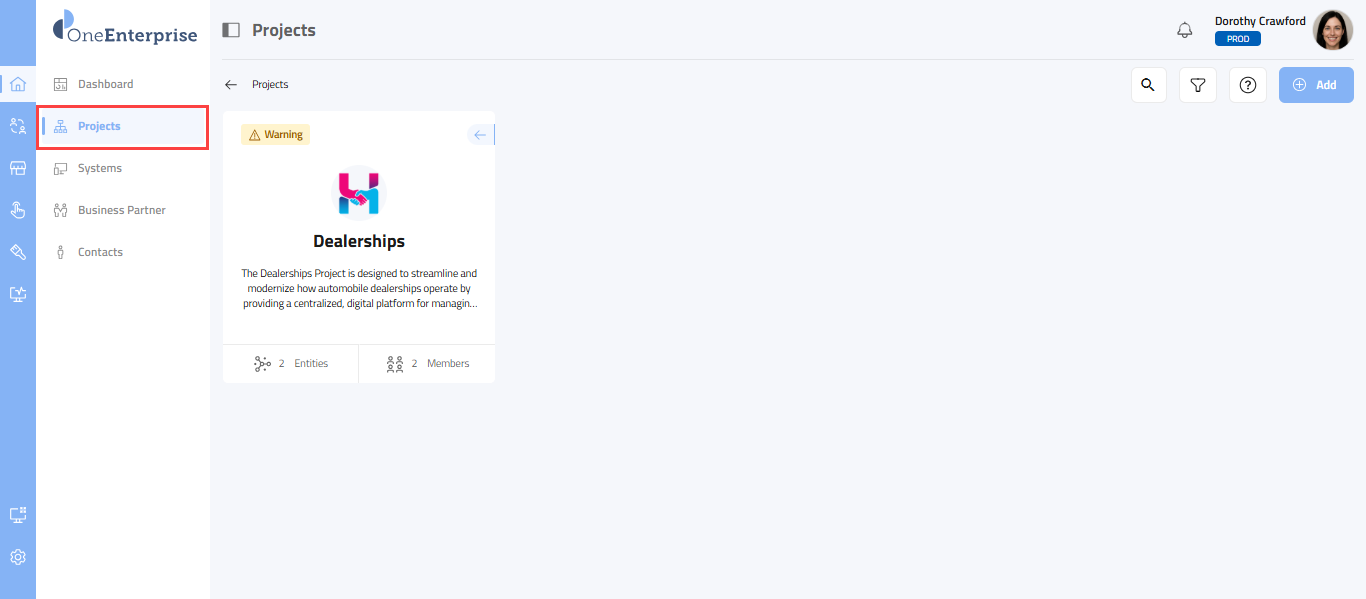Click the settings gear icon
Image resolution: width=1366 pixels, height=599 pixels.
click(x=18, y=557)
